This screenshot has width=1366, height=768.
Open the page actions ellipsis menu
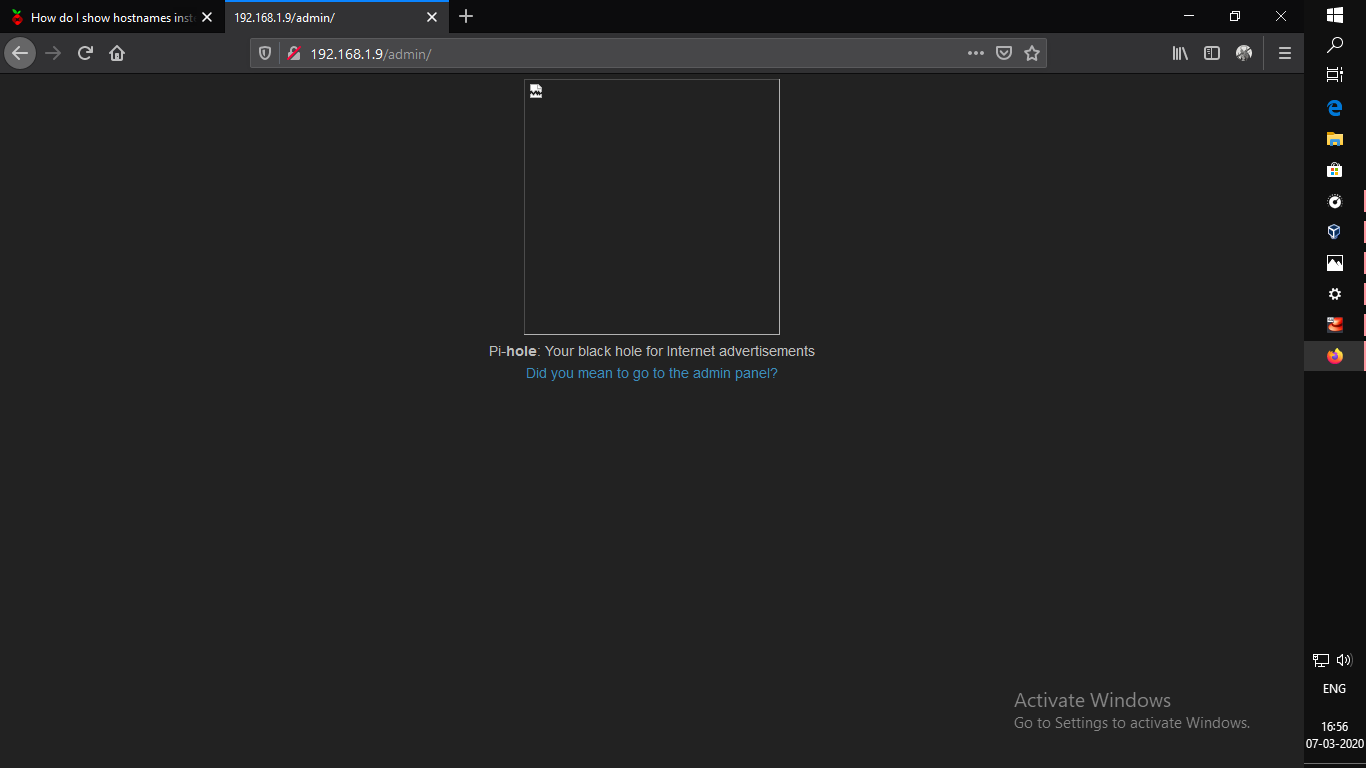point(975,52)
